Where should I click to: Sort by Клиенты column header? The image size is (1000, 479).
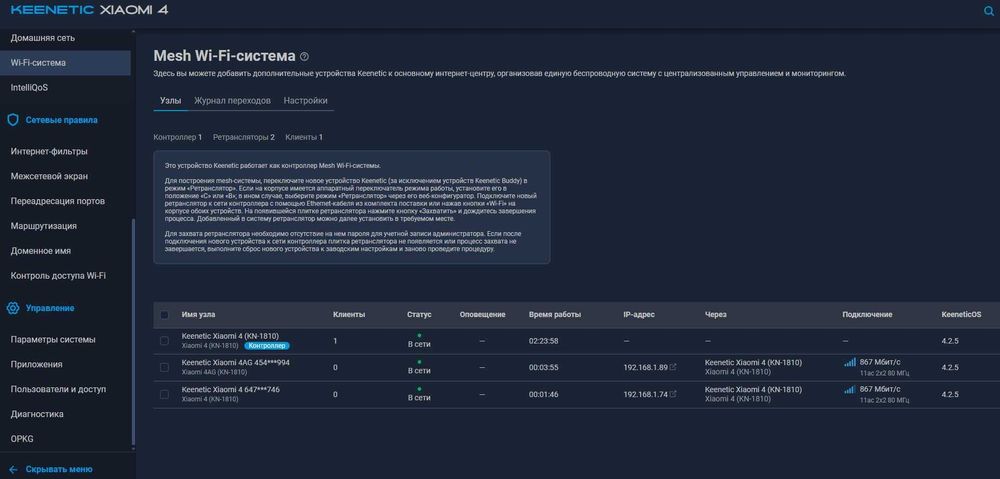pos(349,314)
